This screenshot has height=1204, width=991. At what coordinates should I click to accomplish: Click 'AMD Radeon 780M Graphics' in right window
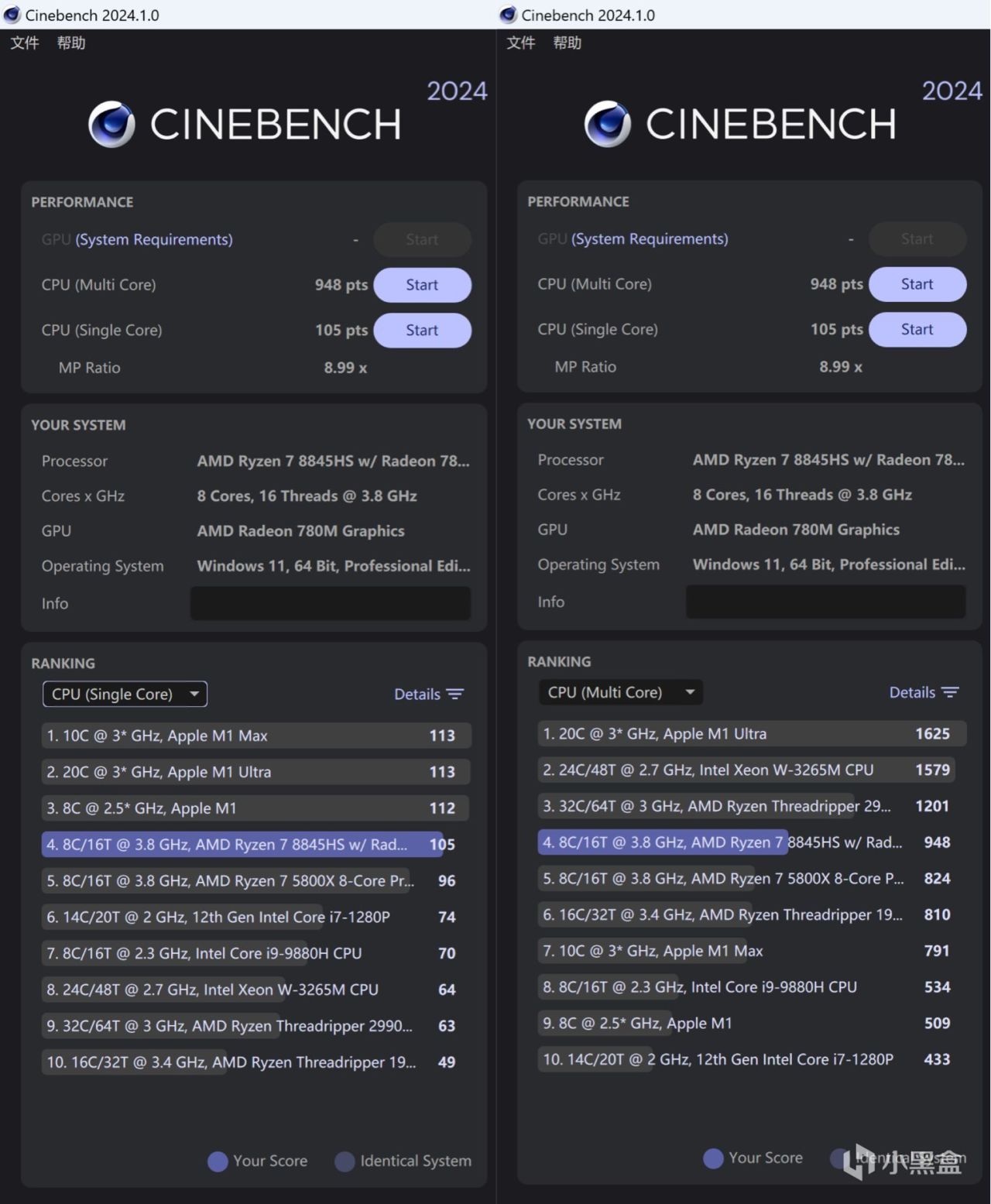[x=797, y=530]
